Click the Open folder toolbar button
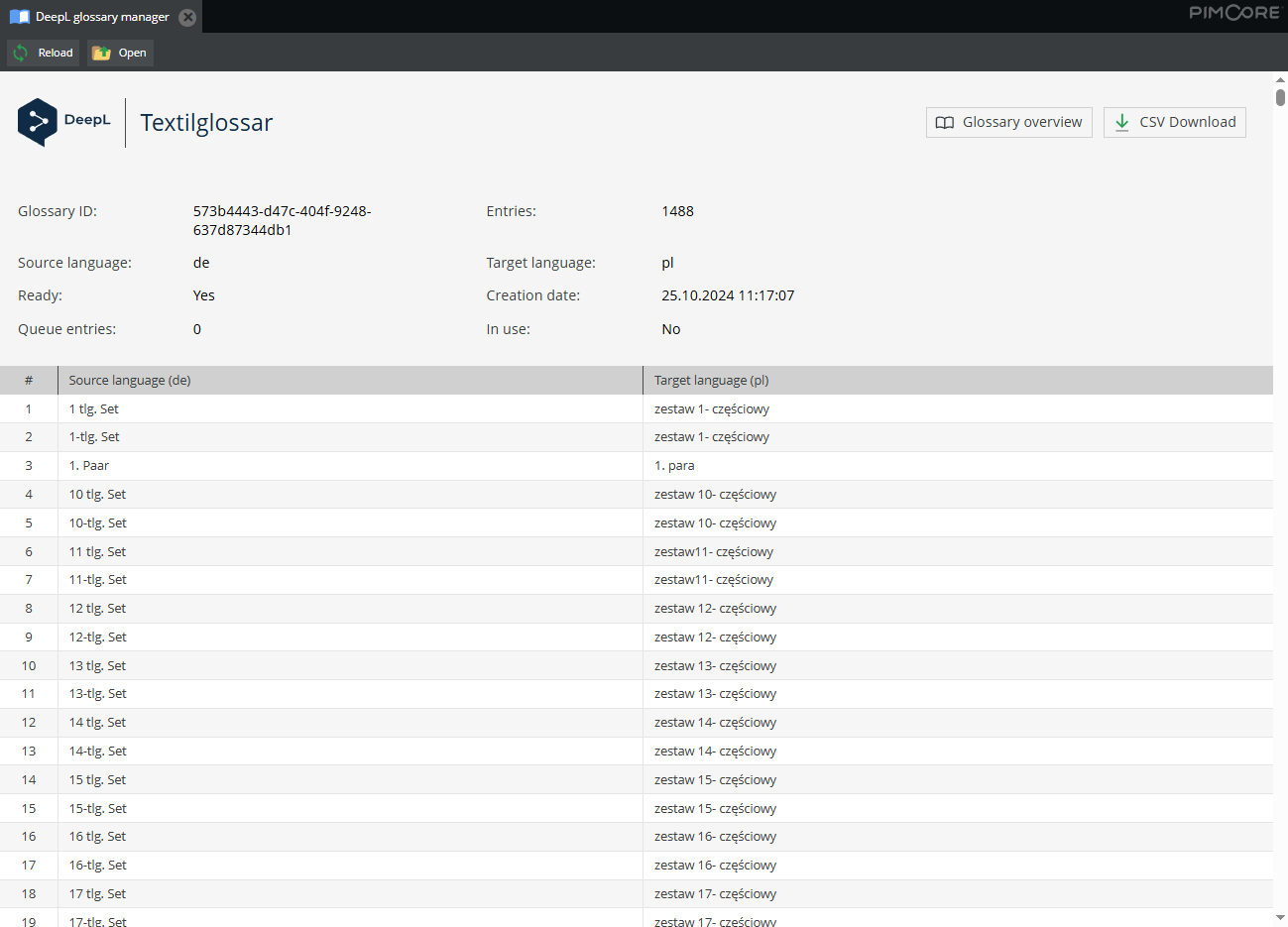1288x927 pixels. 120,53
